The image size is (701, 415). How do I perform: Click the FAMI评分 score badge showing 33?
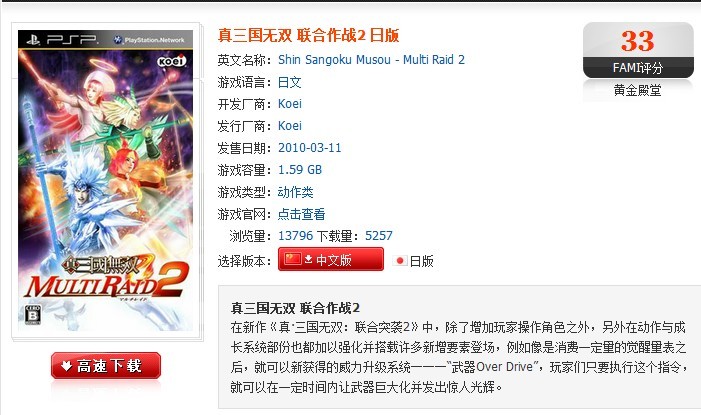click(638, 50)
